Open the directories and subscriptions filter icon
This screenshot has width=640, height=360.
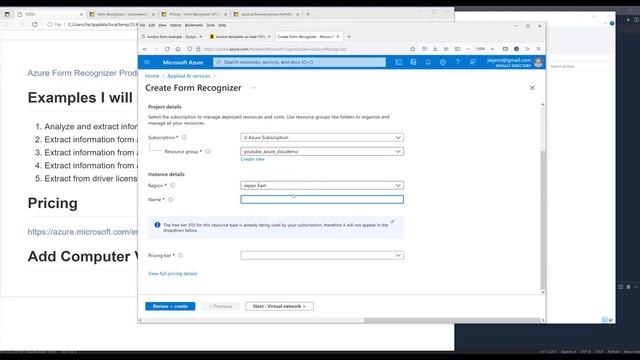(413, 62)
